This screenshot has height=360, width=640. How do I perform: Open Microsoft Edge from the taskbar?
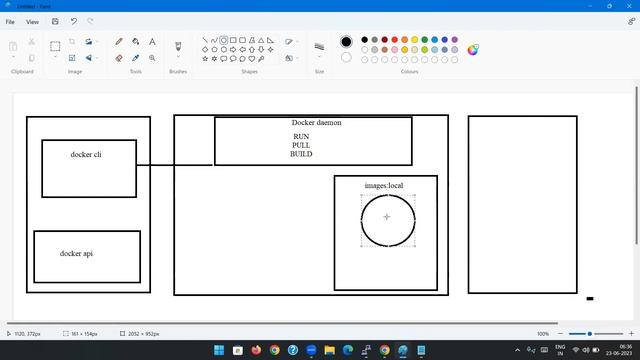[348, 350]
